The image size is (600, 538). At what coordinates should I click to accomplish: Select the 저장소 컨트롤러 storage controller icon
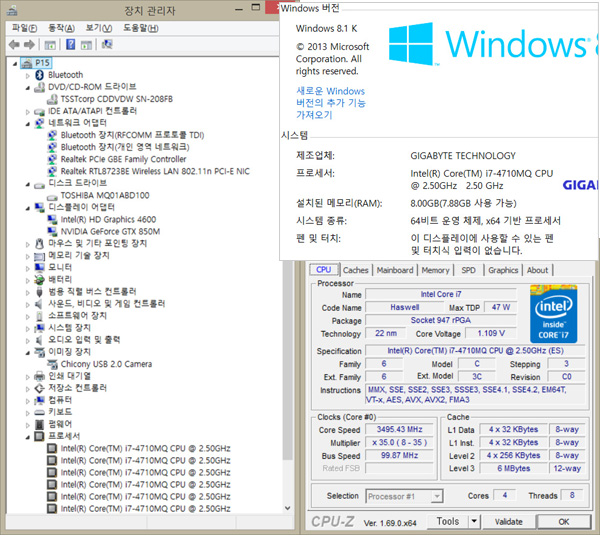39,388
